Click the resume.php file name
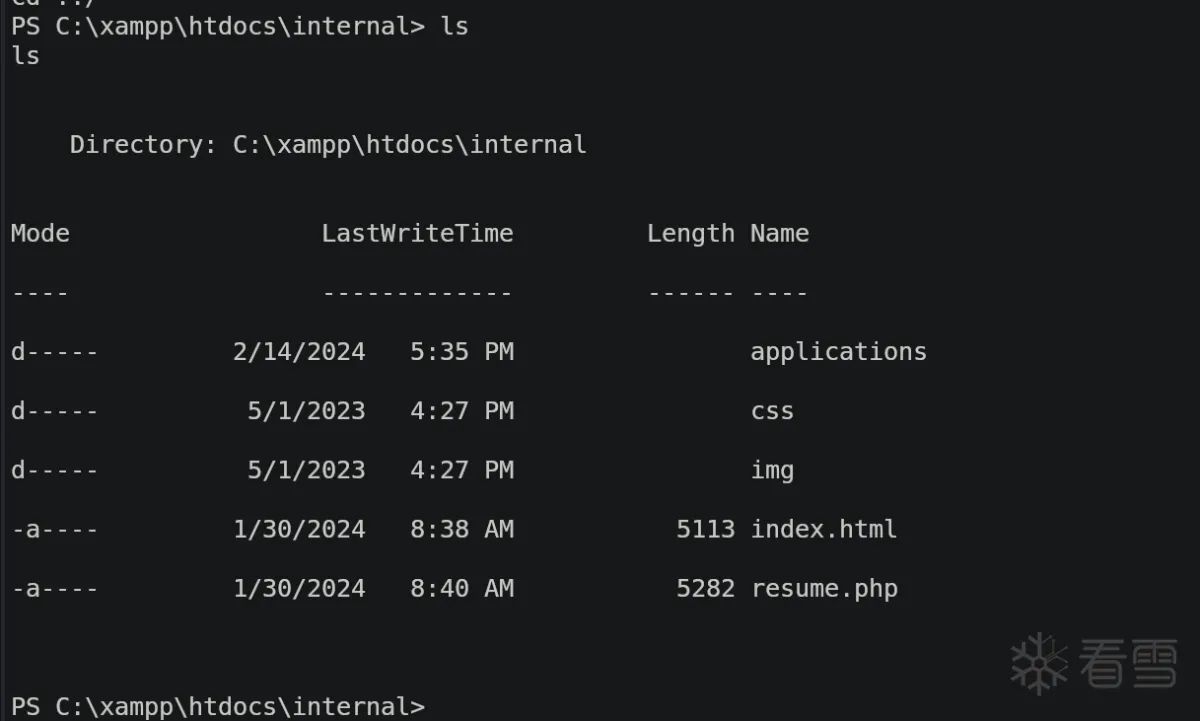The height and width of the screenshot is (721, 1200). (x=824, y=588)
